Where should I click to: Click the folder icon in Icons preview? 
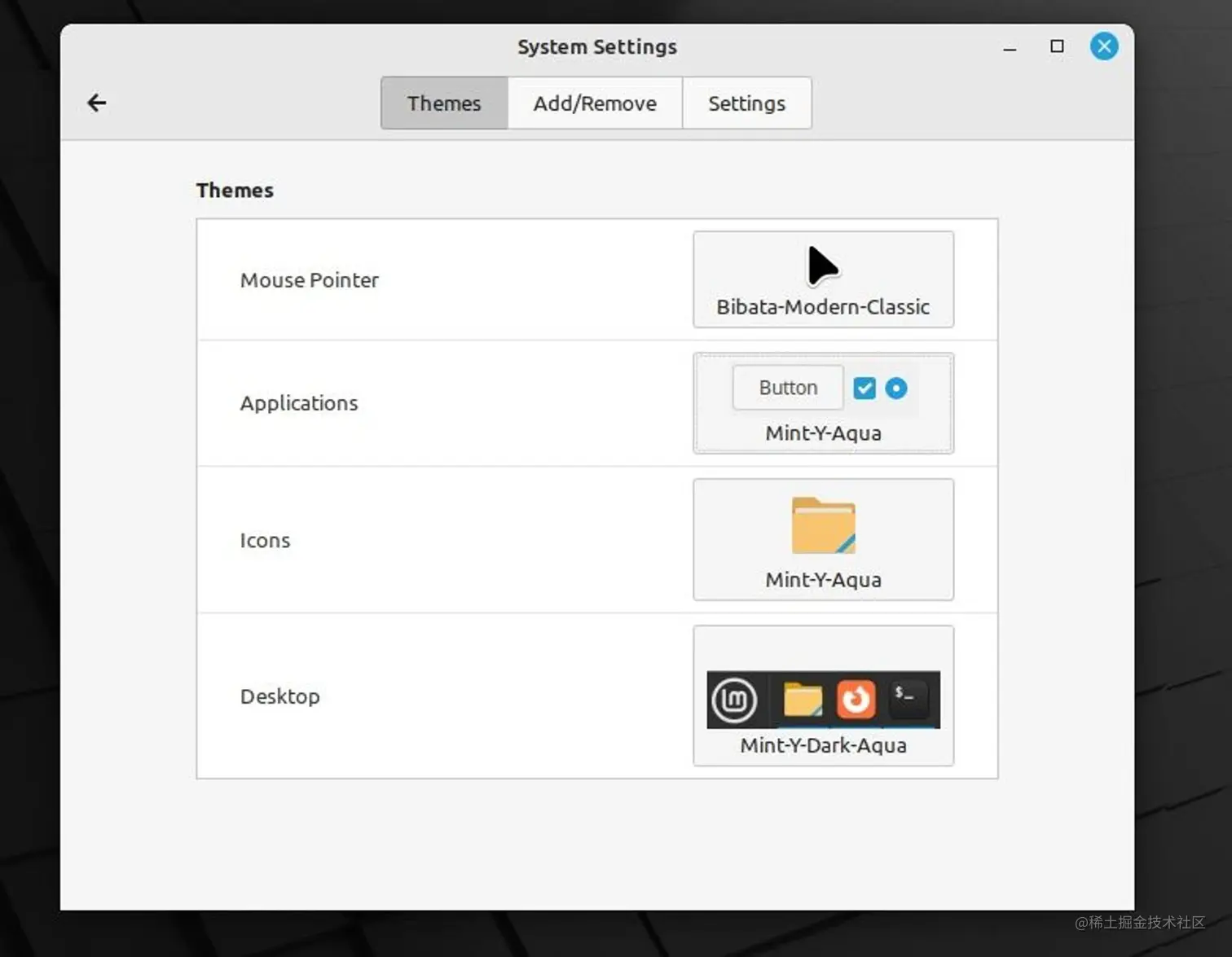[823, 525]
